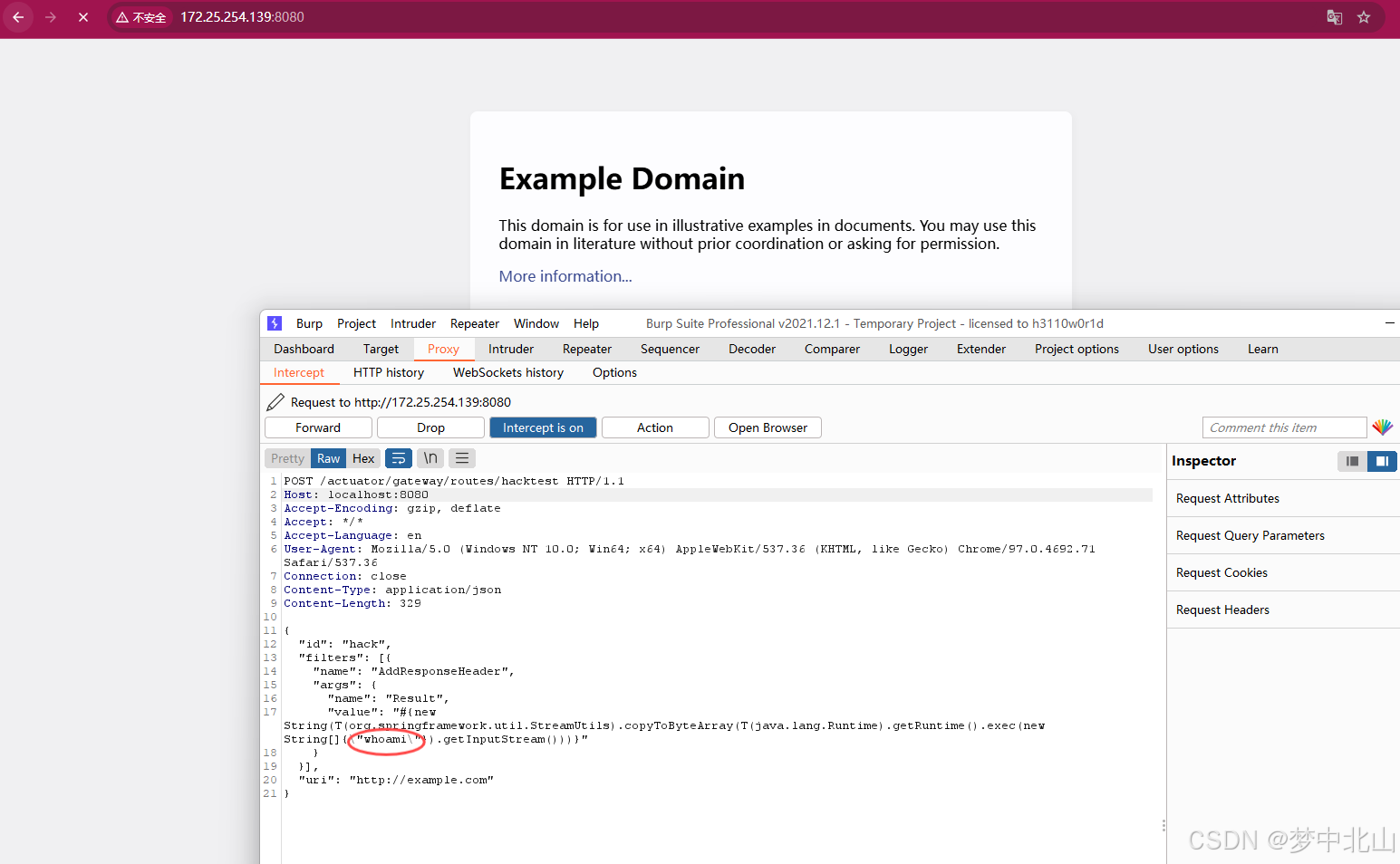Switch to the Repeater tool tab
This screenshot has height=864, width=1400.
pyautogui.click(x=587, y=349)
